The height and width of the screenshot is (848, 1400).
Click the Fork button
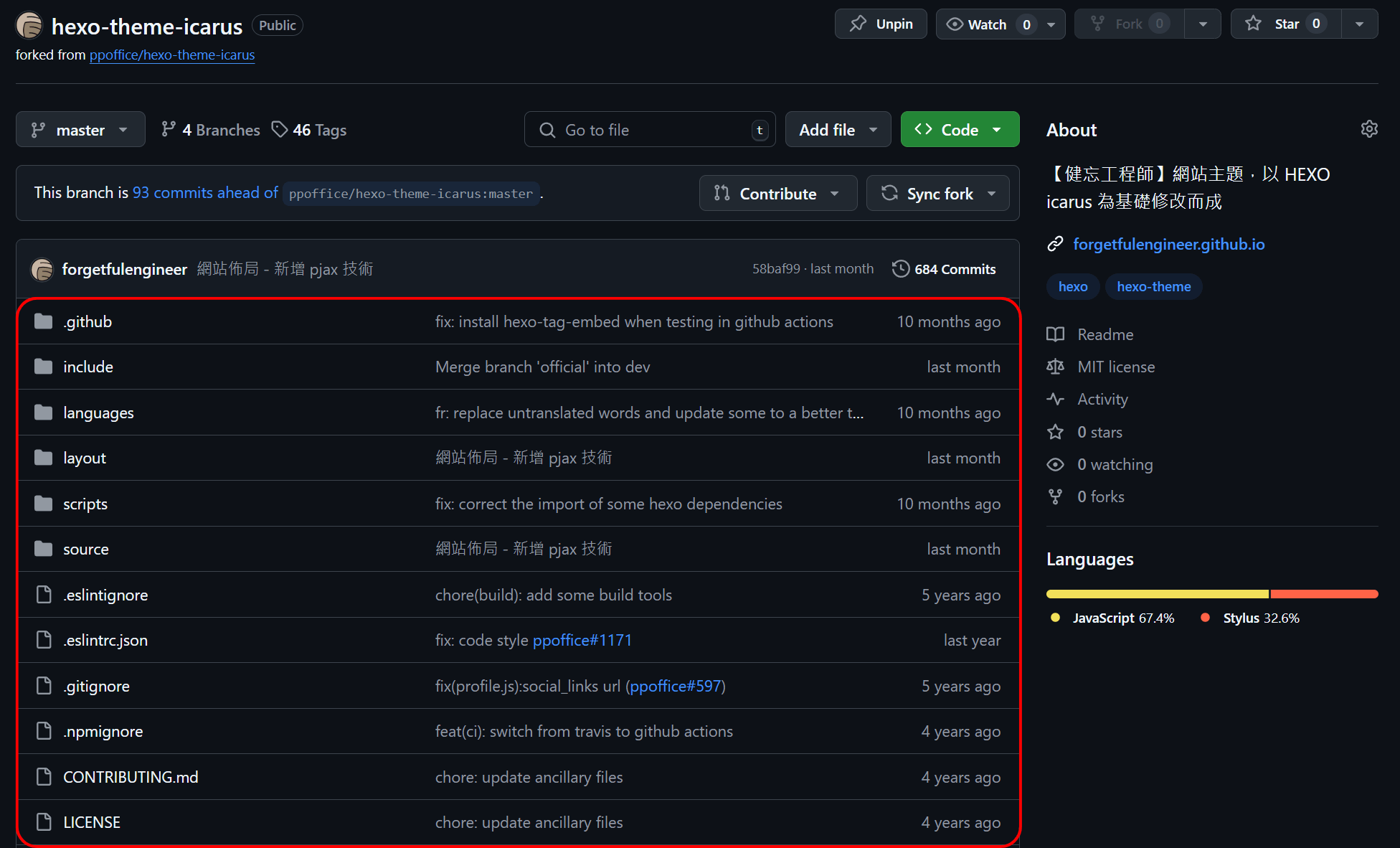(1129, 24)
